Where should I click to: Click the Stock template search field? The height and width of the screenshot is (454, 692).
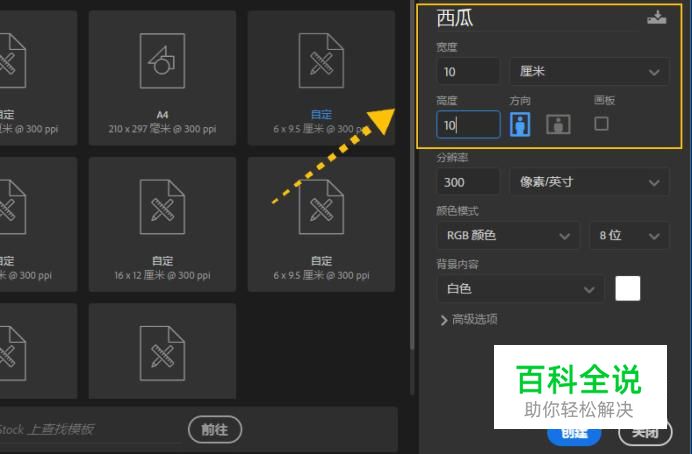pyautogui.click(x=90, y=429)
